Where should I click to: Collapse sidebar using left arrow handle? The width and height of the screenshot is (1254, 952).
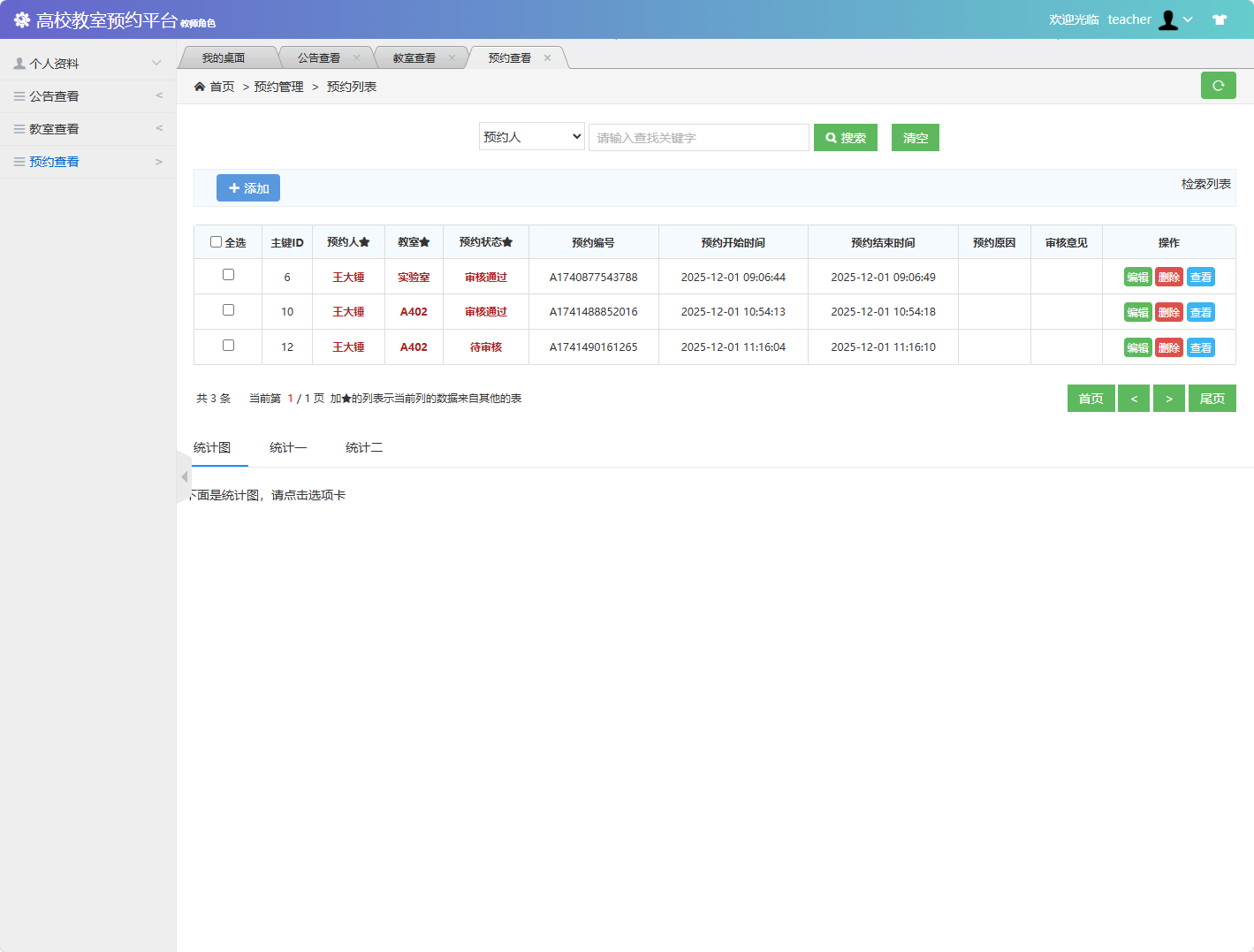pyautogui.click(x=184, y=477)
